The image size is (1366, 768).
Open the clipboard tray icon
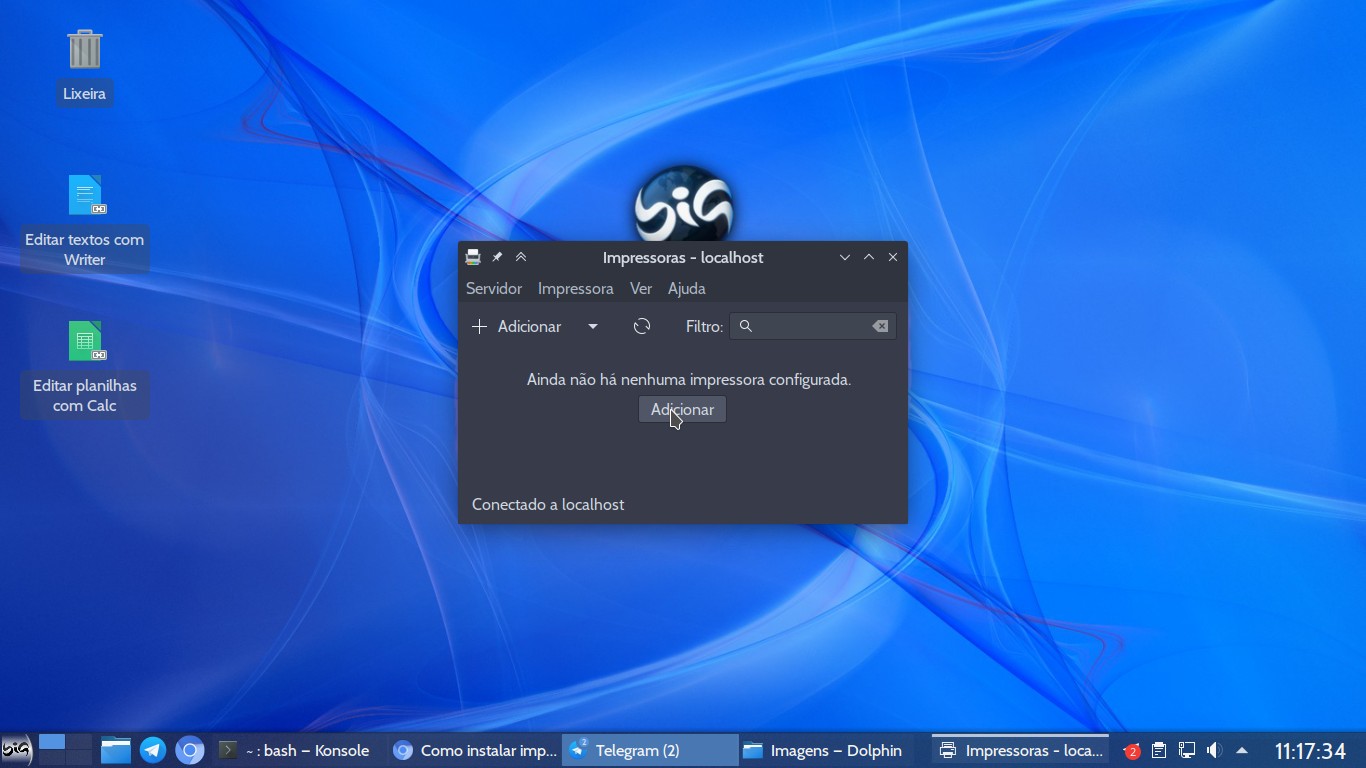tap(1159, 750)
